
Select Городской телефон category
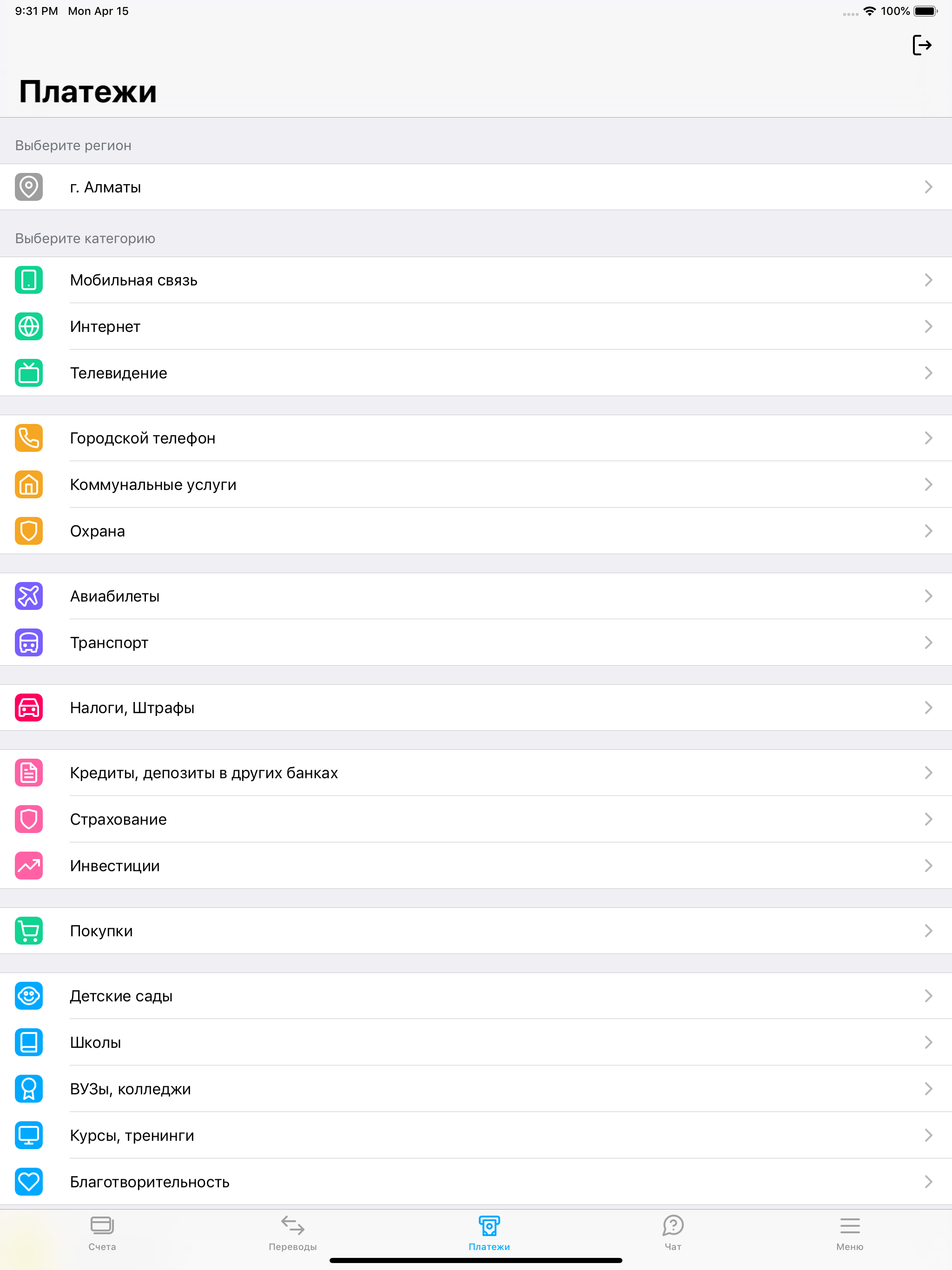[x=476, y=438]
